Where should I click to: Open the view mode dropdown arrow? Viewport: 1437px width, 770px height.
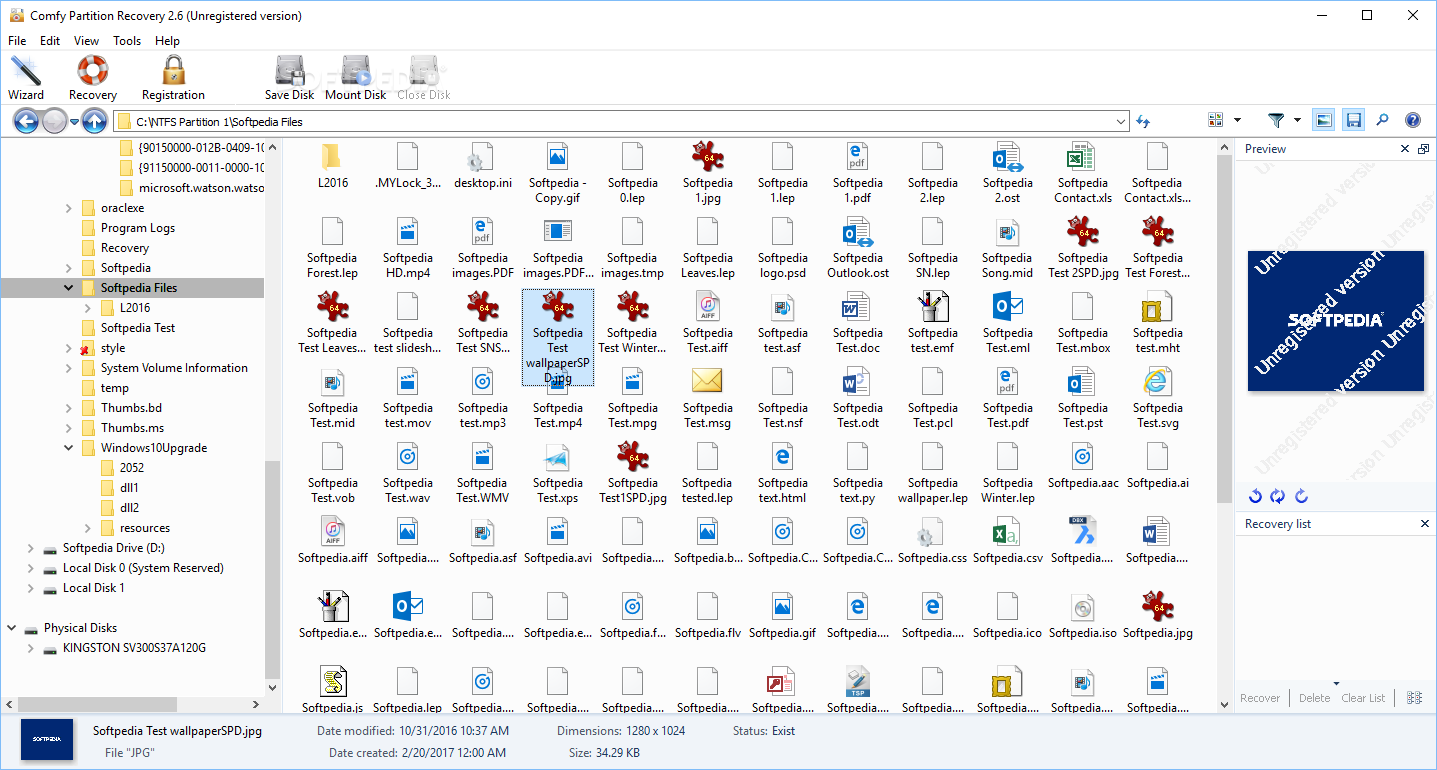[1238, 121]
